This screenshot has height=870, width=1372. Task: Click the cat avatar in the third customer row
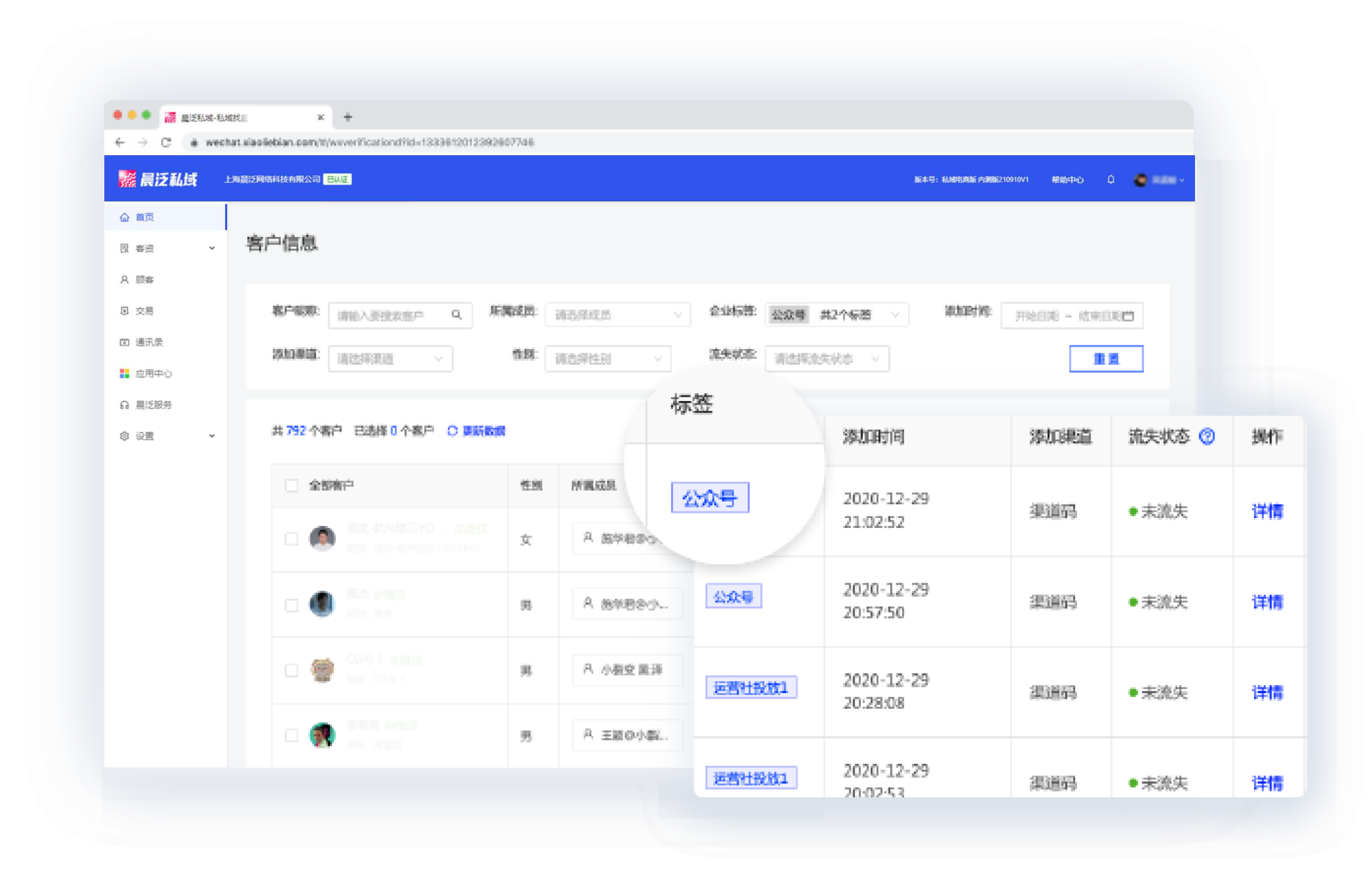[x=322, y=670]
